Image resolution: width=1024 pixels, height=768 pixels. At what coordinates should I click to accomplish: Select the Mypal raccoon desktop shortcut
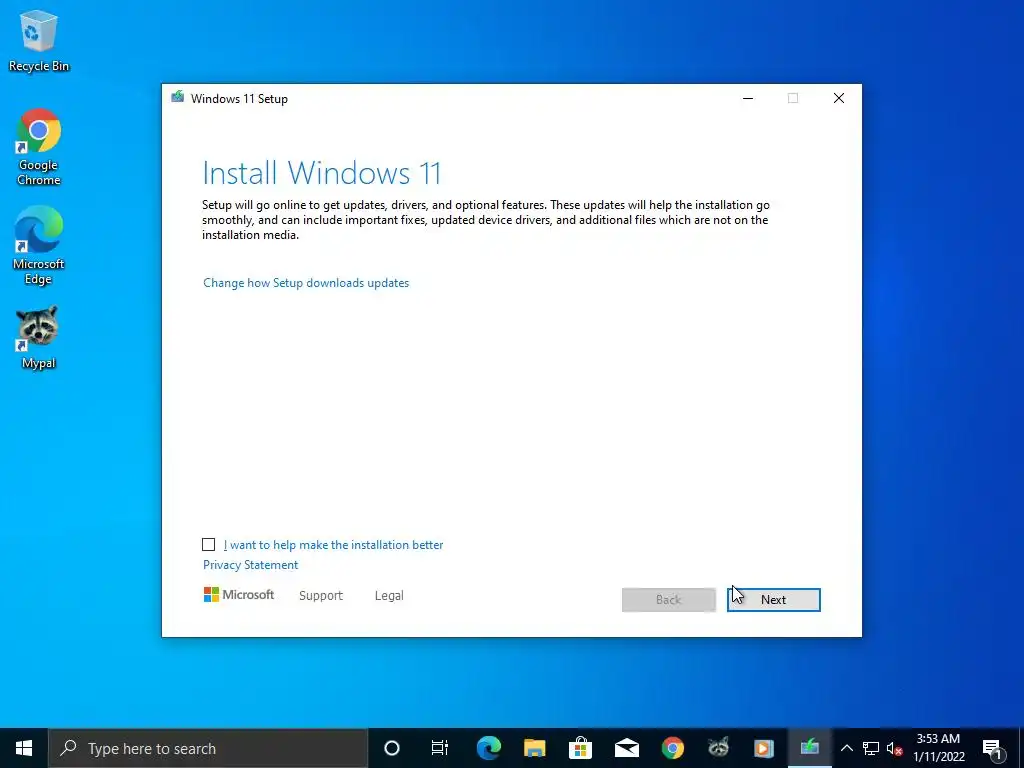click(x=39, y=338)
